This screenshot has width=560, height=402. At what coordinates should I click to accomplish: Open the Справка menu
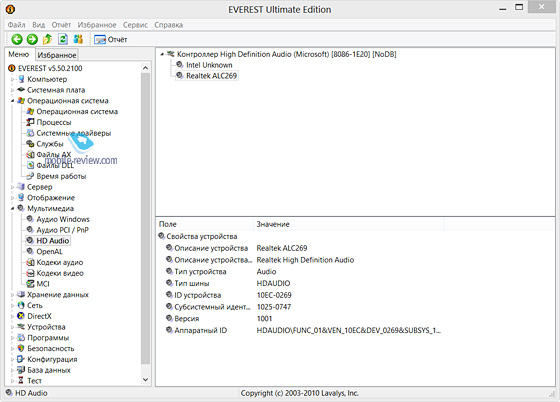[169, 25]
